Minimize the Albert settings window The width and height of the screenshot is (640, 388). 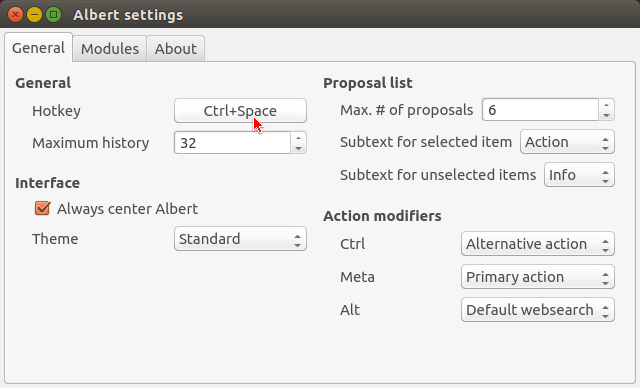tap(34, 15)
